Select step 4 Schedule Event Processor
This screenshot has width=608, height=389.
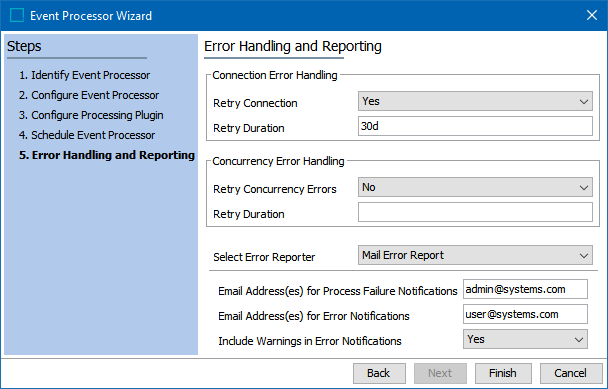[87, 135]
